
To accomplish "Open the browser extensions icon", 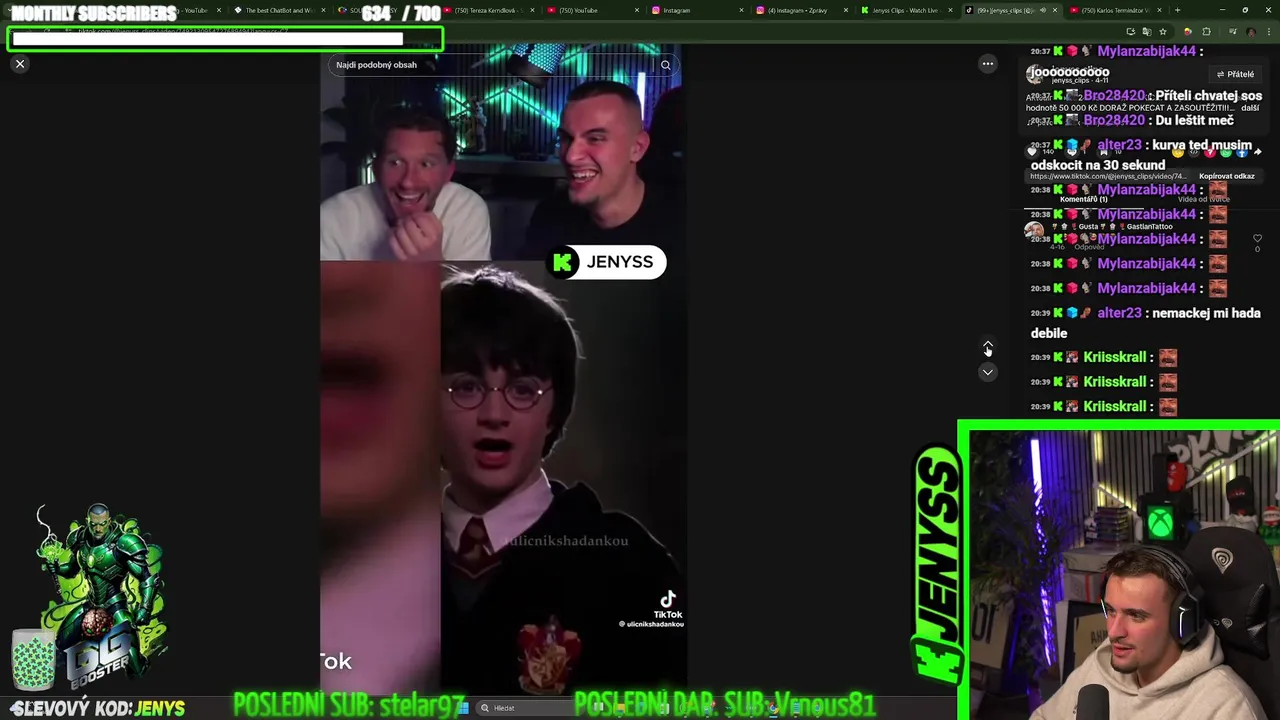I will point(1206,31).
